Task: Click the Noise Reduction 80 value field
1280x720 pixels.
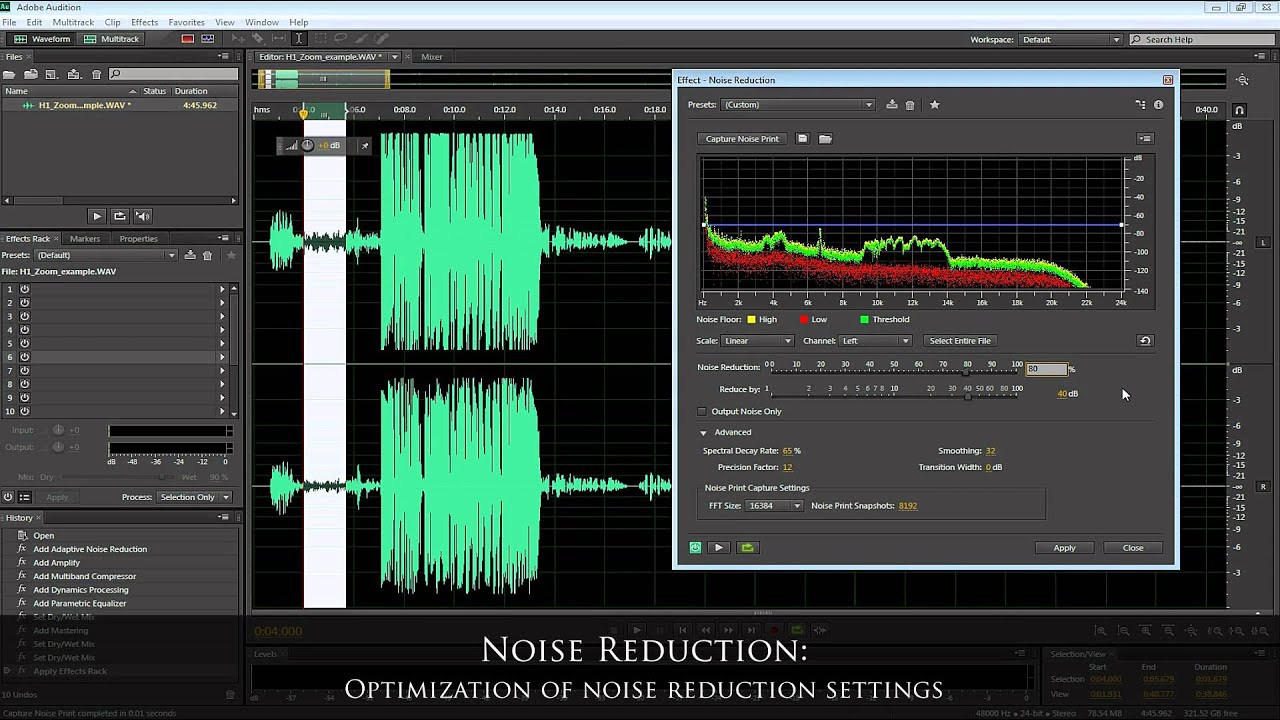Action: pyautogui.click(x=1046, y=369)
